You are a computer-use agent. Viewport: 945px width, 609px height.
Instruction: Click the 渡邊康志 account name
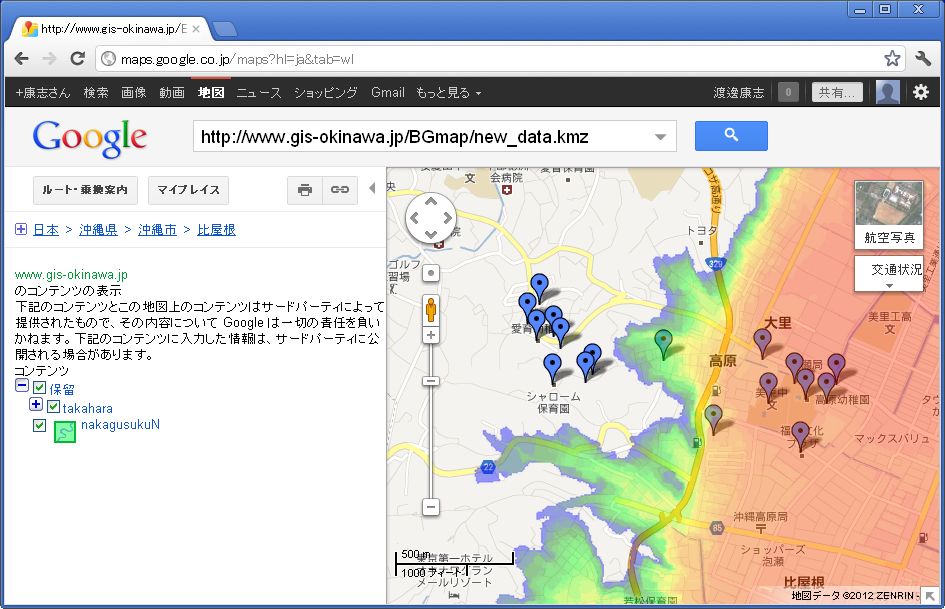point(738,92)
